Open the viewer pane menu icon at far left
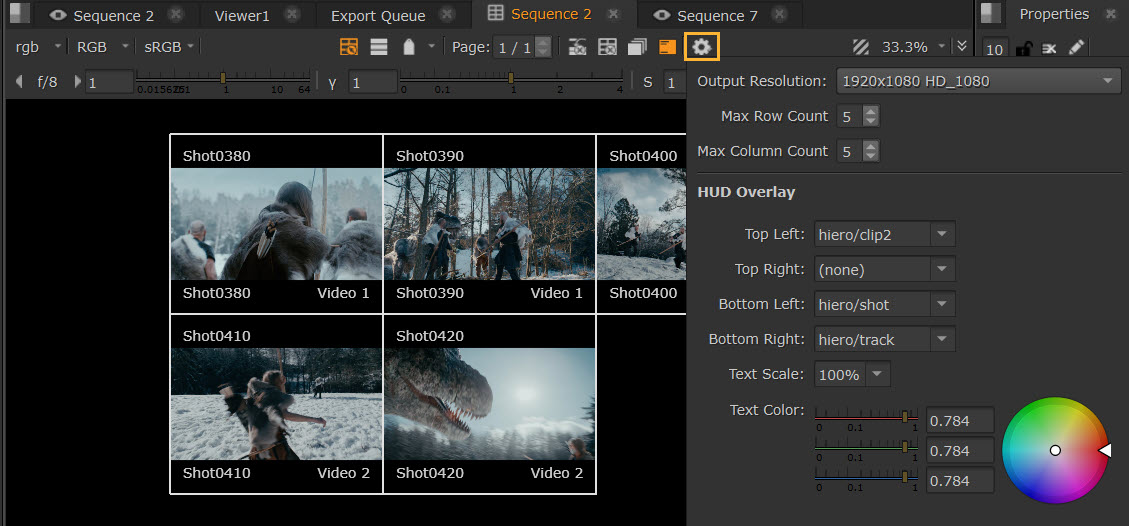 [20, 13]
